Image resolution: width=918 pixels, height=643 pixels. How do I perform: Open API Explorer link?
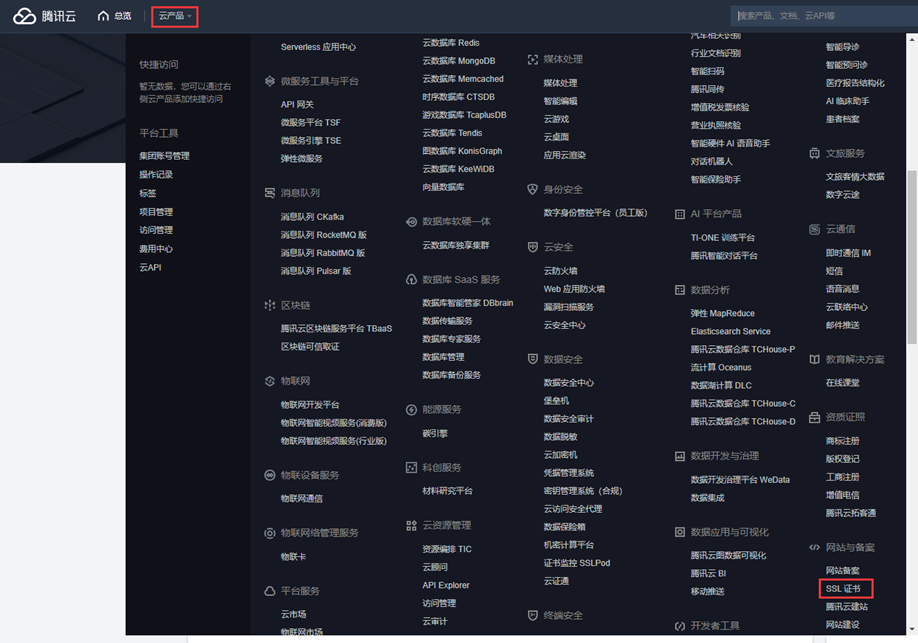coord(446,585)
